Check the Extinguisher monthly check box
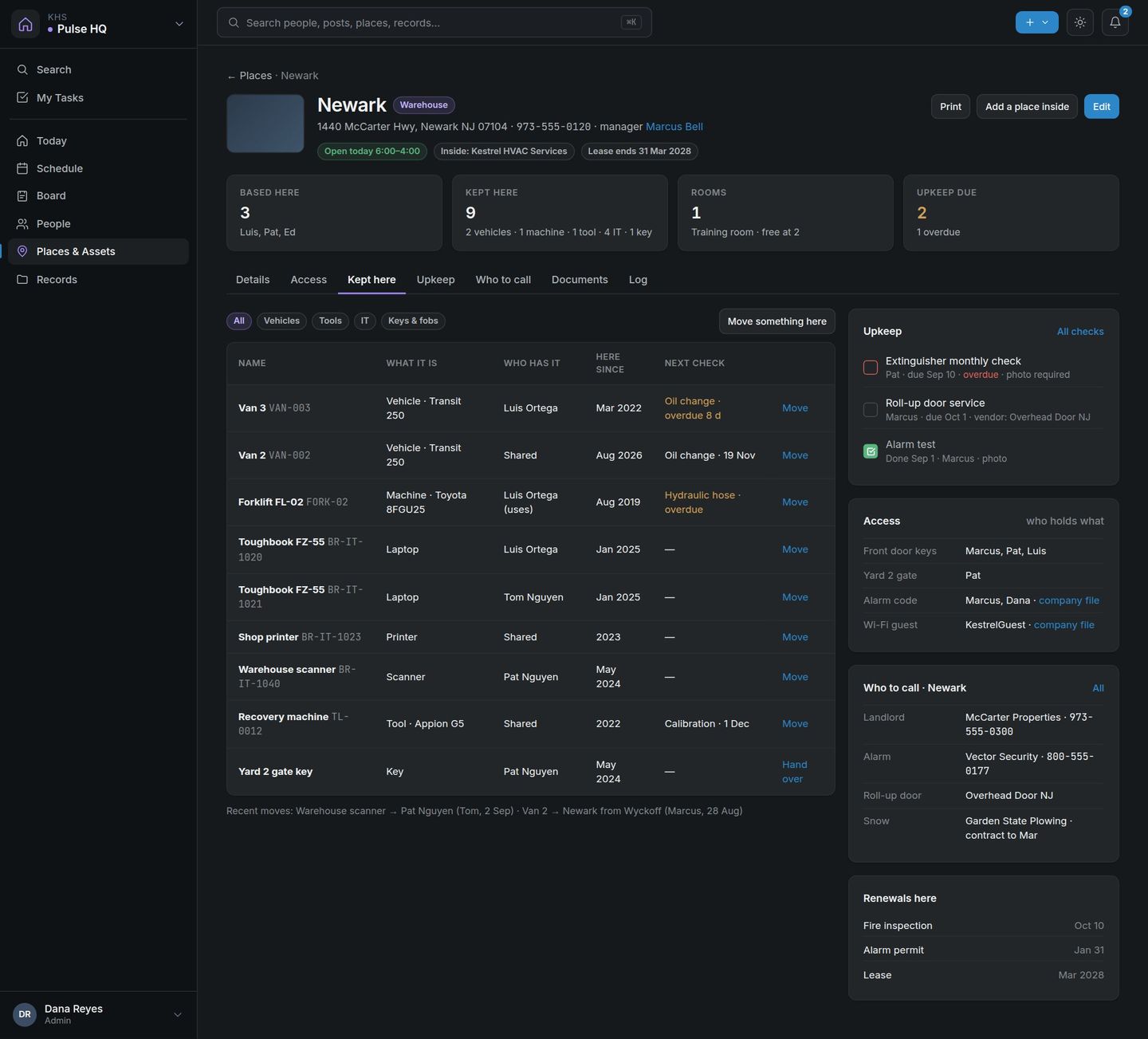This screenshot has height=1039, width=1148. pyautogui.click(x=871, y=368)
